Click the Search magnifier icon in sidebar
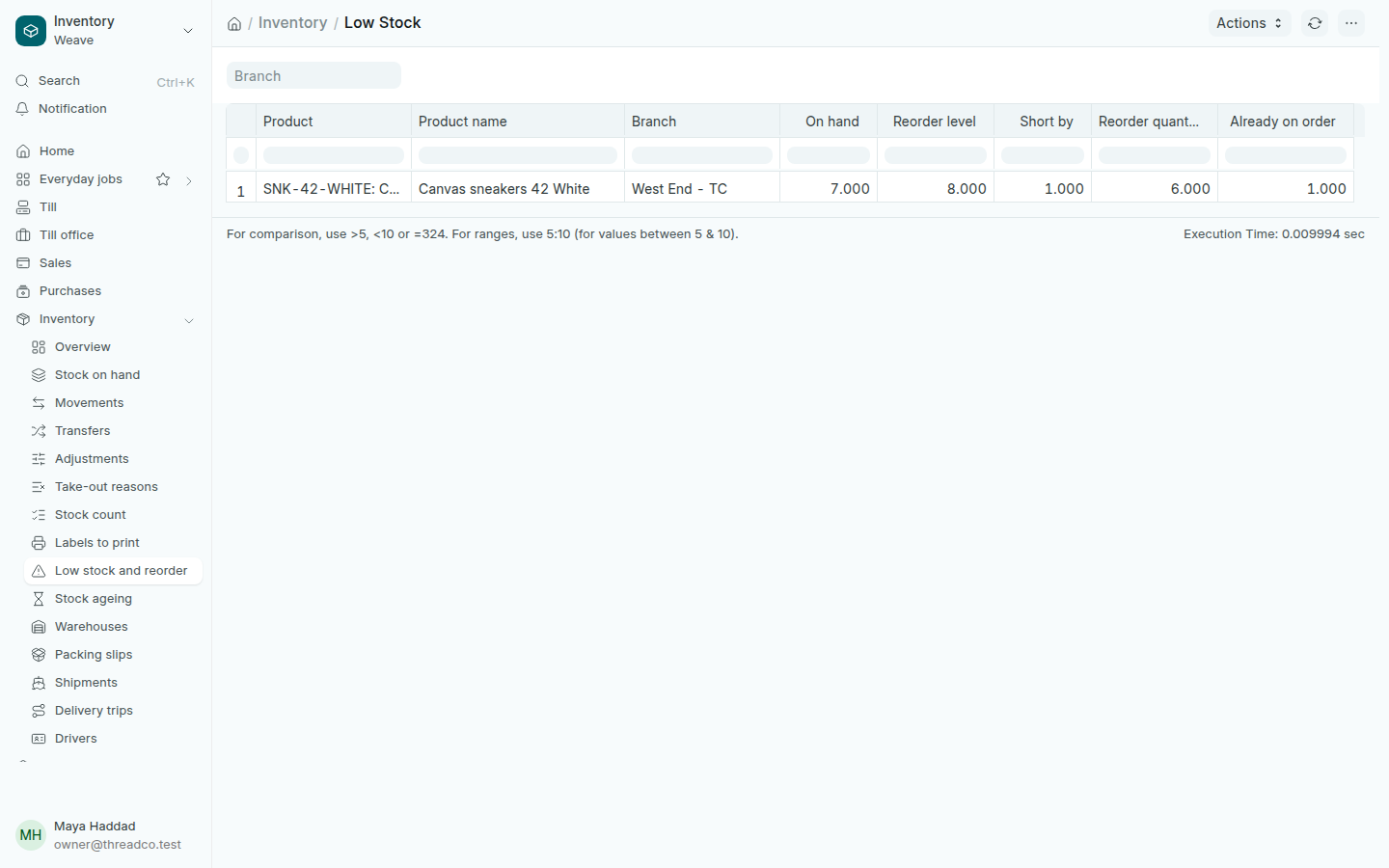1389x868 pixels. tap(22, 81)
